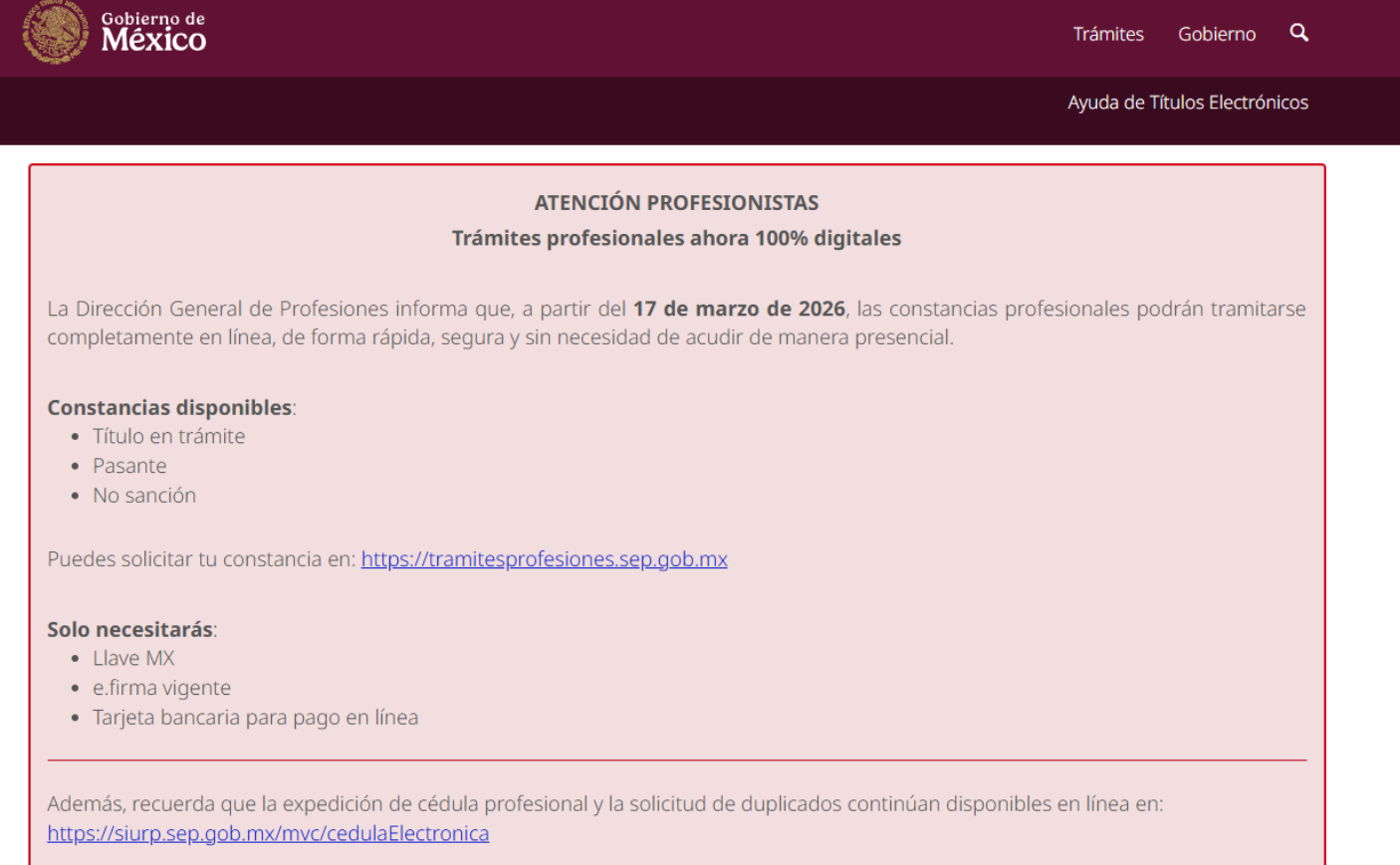Select the 'No sanción' list entry

click(x=144, y=495)
